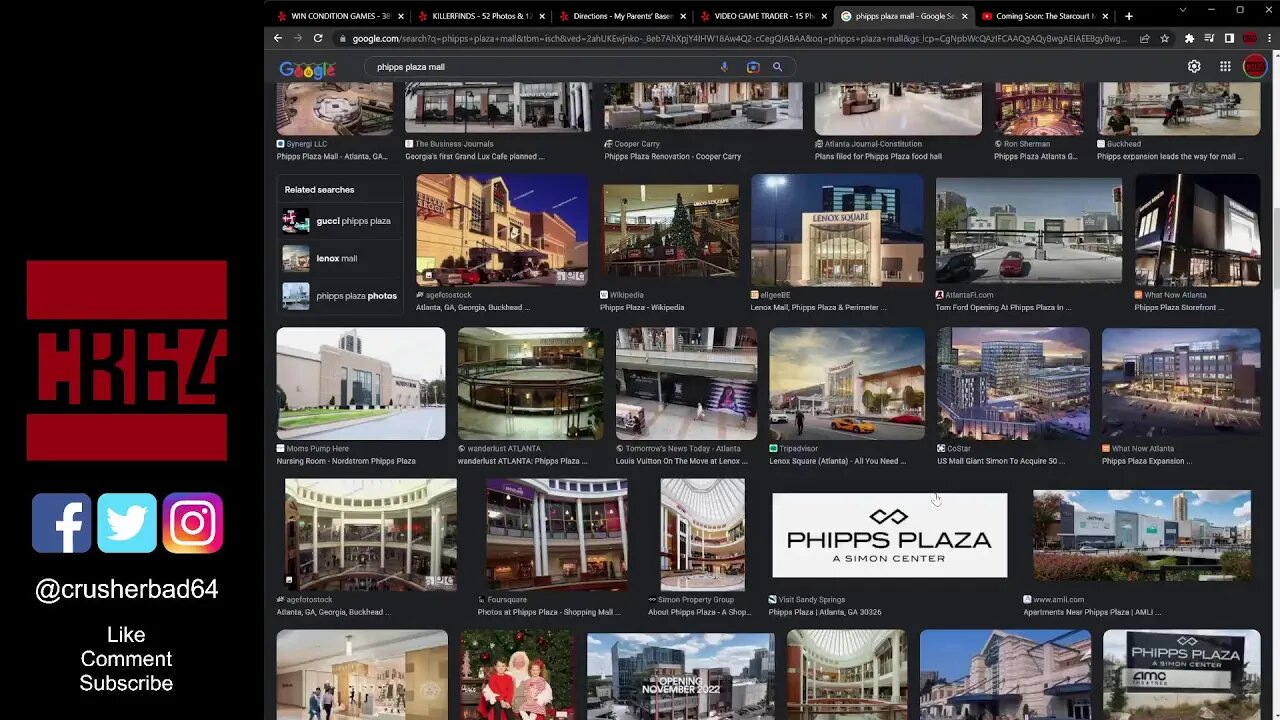The width and height of the screenshot is (1280, 720).
Task: Switch to the KILLERFINDS tab
Action: click(480, 16)
